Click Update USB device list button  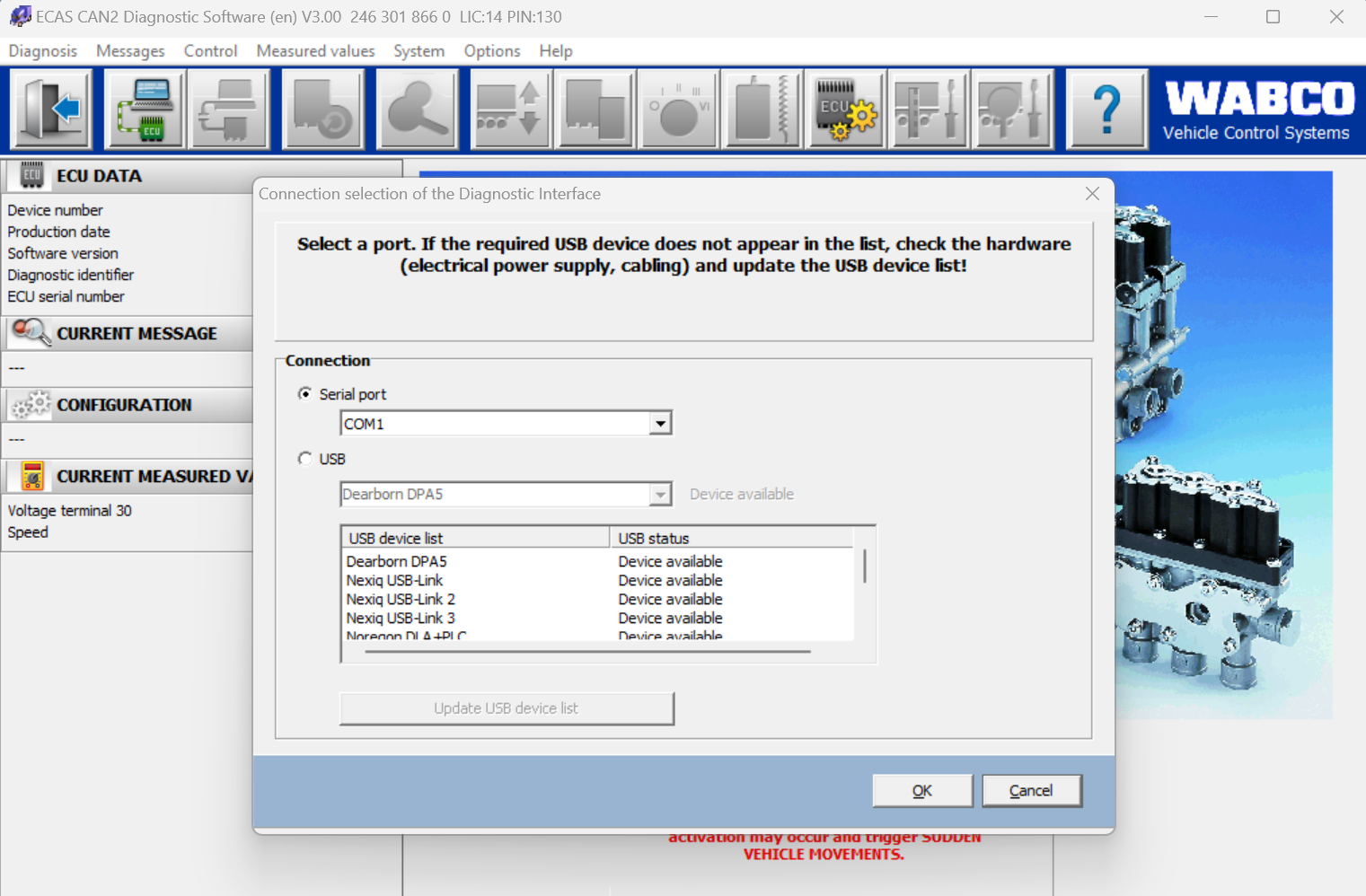click(x=507, y=708)
